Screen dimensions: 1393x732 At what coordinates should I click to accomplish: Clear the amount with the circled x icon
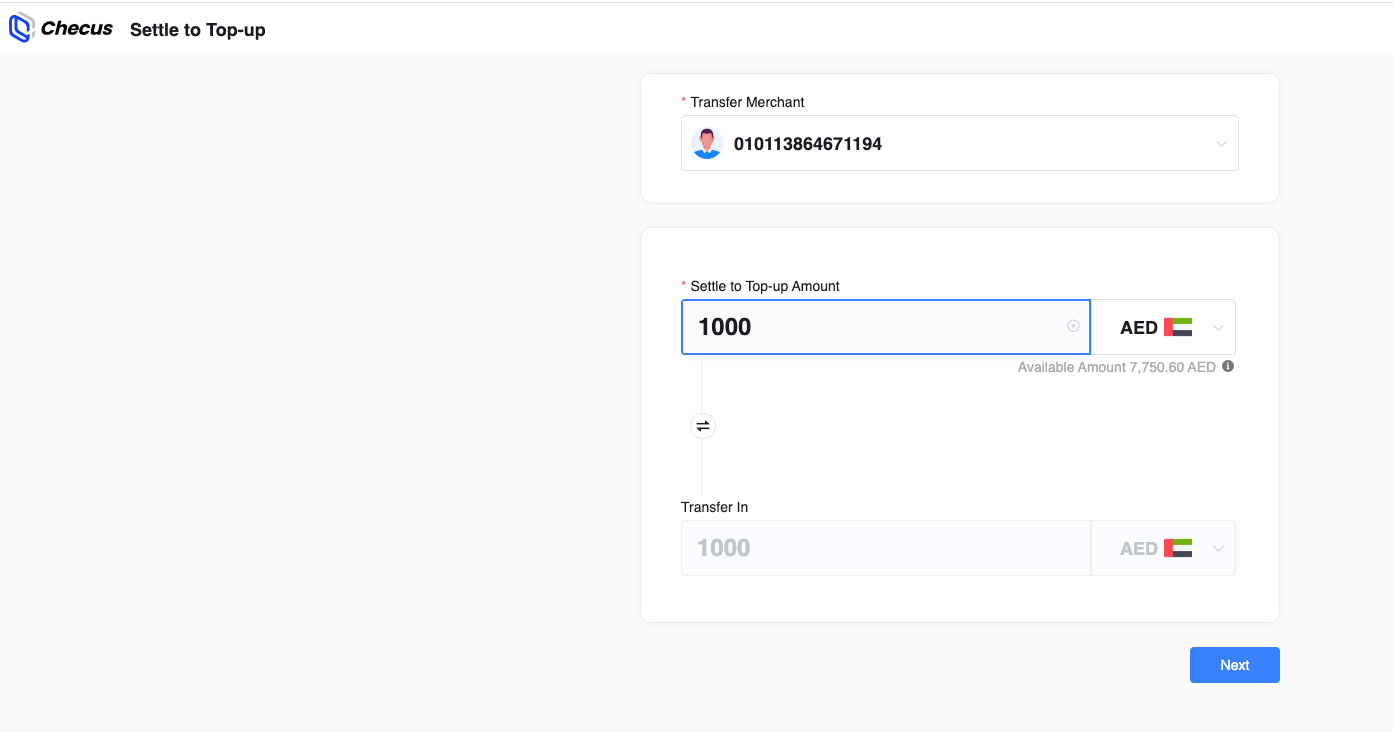1073,326
